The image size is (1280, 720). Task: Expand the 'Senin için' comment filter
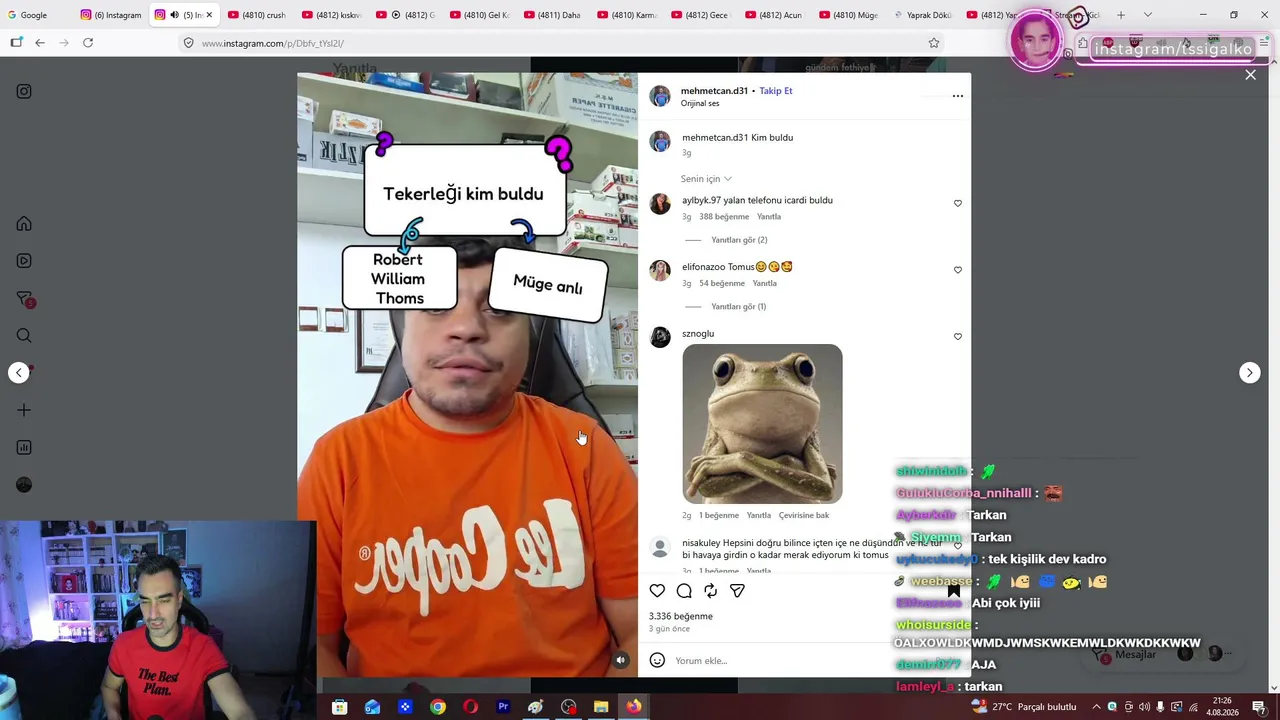coord(706,179)
